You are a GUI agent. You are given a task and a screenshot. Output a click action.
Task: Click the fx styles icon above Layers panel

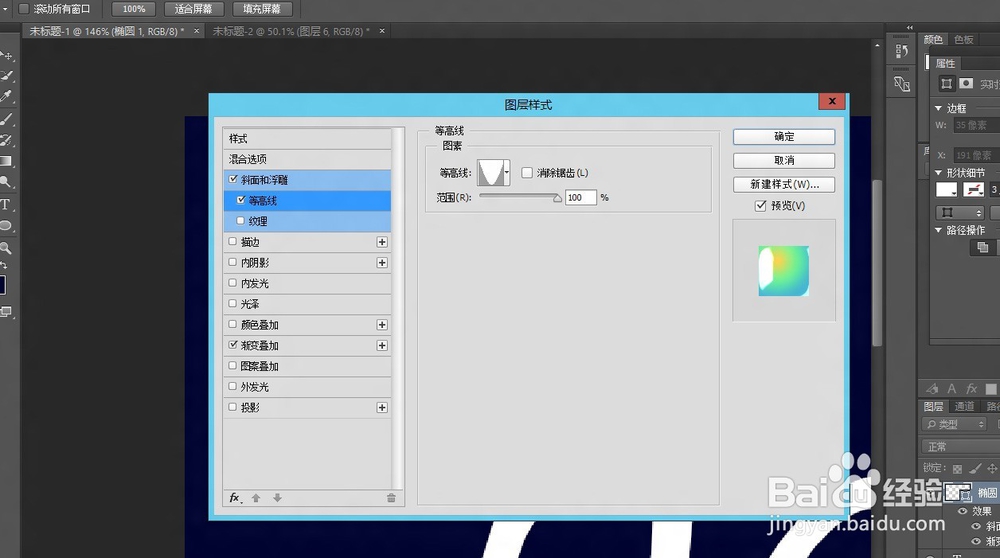tap(971, 388)
